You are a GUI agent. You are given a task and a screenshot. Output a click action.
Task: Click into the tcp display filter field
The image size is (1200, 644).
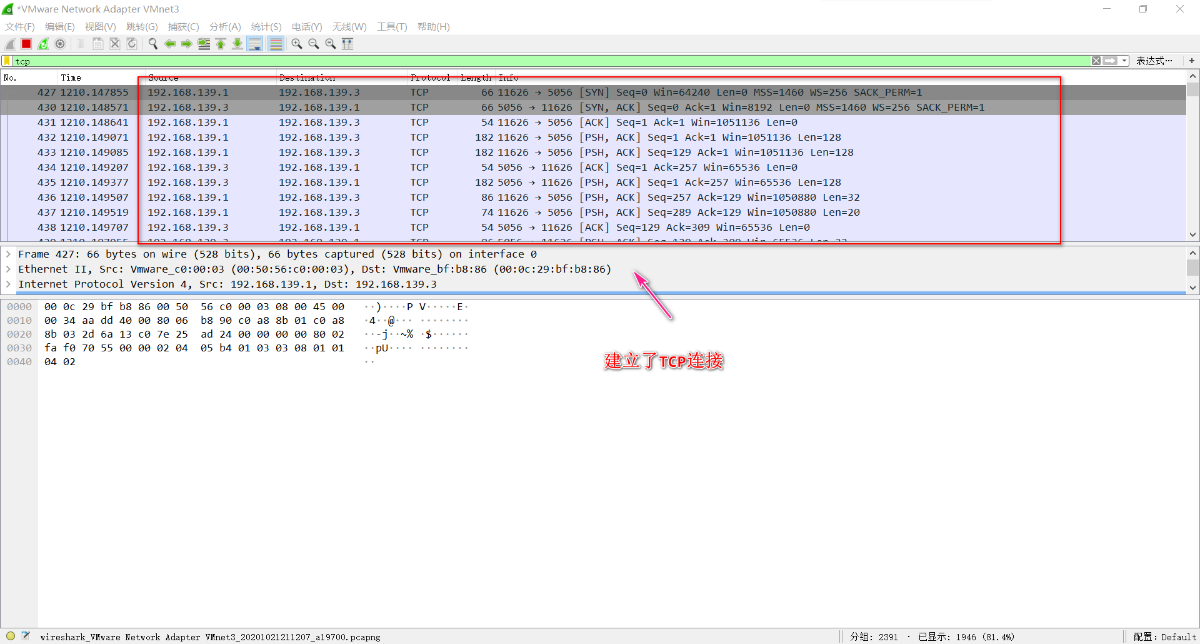click(551, 61)
